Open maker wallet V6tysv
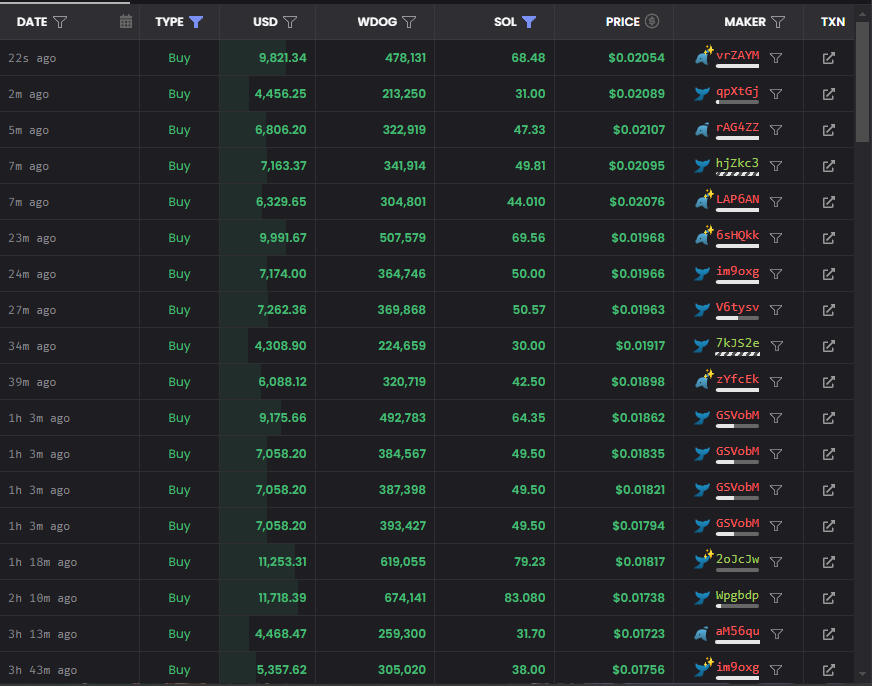This screenshot has height=686, width=872. [x=737, y=307]
